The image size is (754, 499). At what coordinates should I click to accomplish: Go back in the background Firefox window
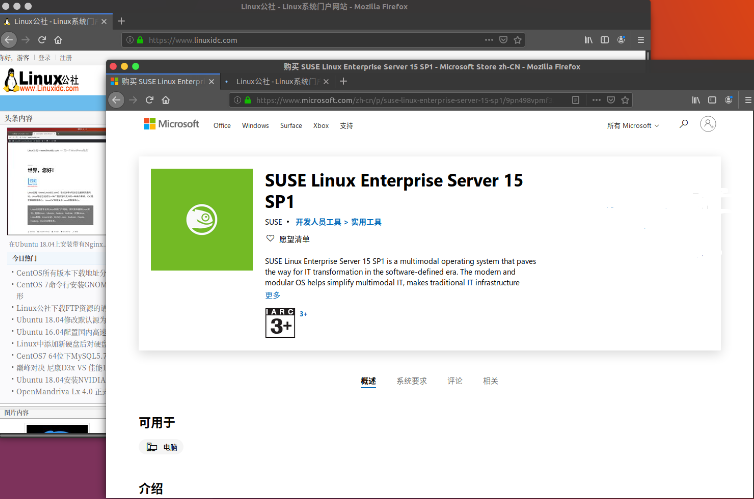tap(9, 40)
